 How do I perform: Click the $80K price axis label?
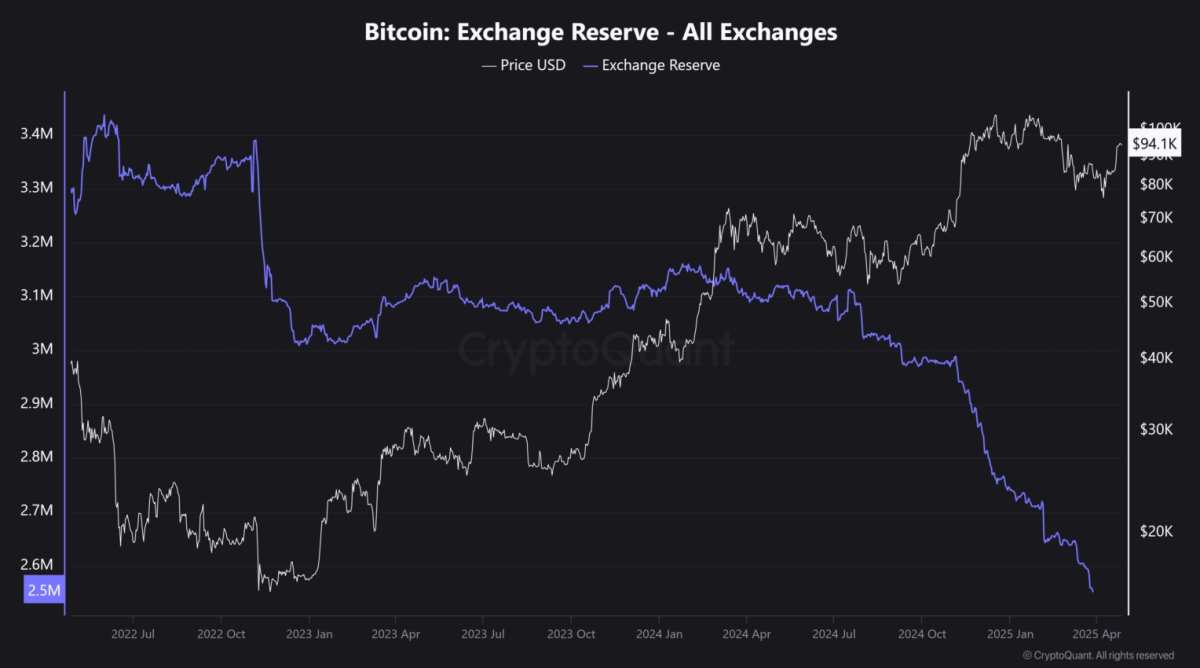(1154, 185)
